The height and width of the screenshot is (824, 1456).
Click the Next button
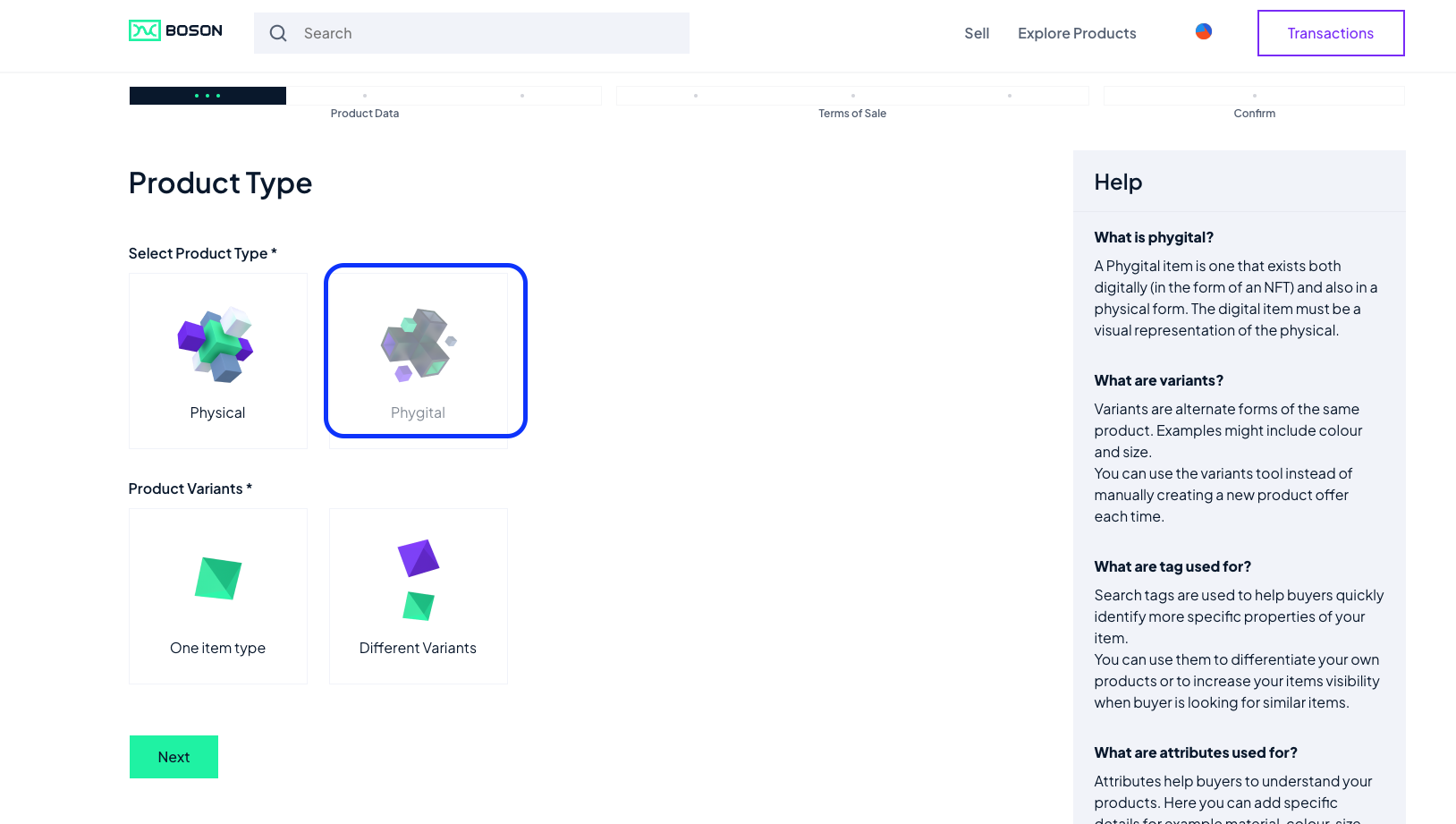pyautogui.click(x=174, y=756)
